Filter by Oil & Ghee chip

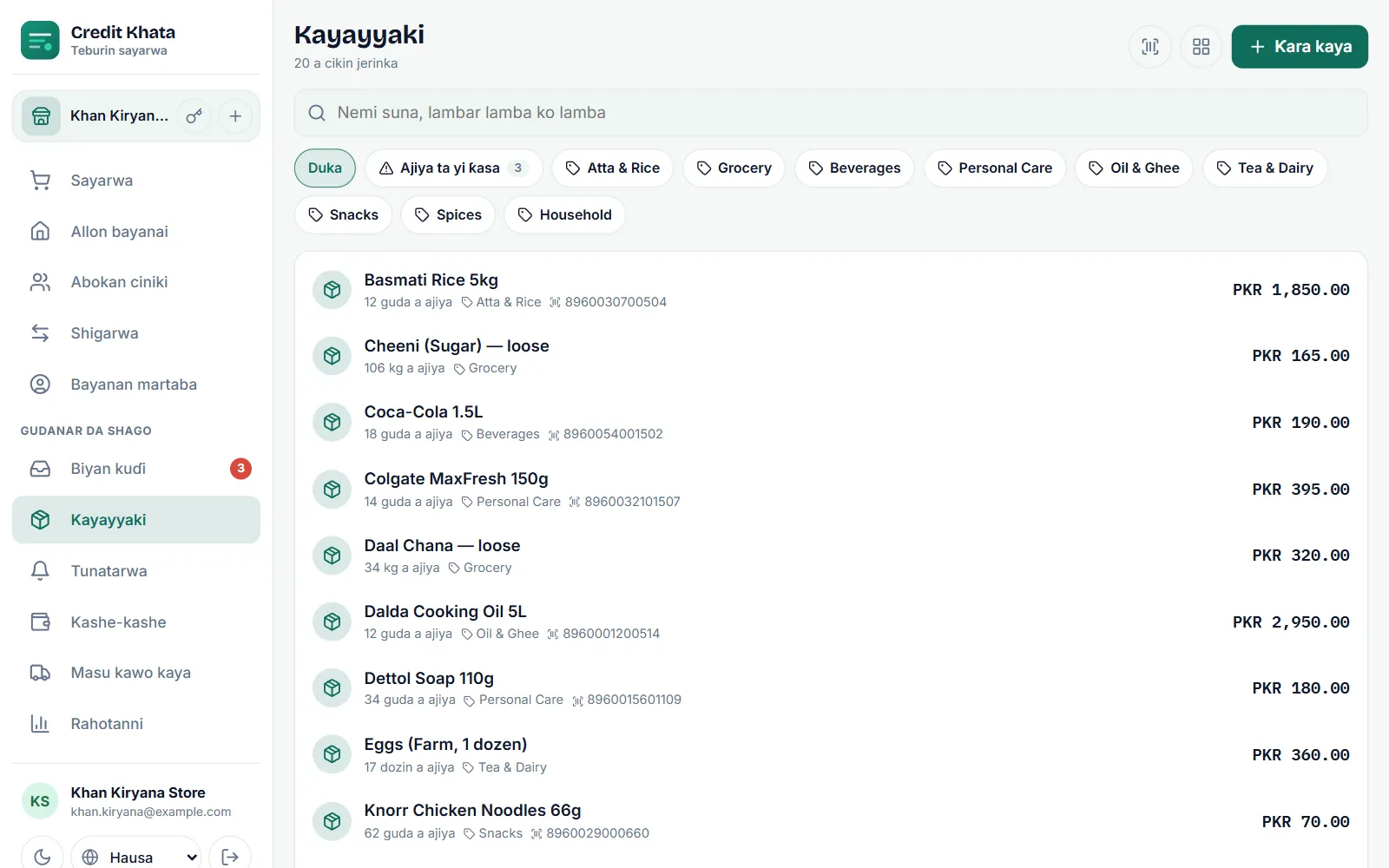1135,168
